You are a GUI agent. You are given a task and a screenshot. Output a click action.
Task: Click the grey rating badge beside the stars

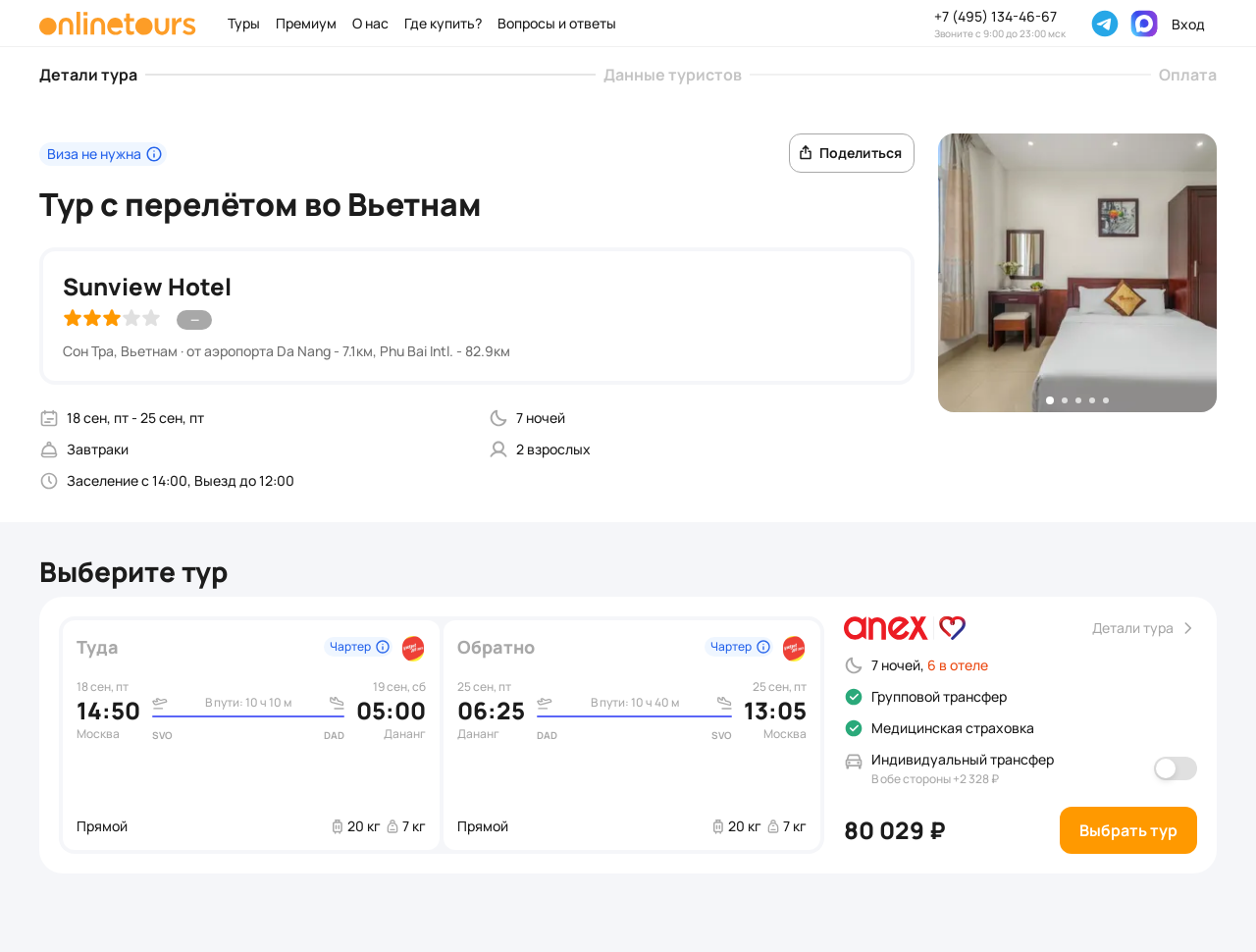194,320
